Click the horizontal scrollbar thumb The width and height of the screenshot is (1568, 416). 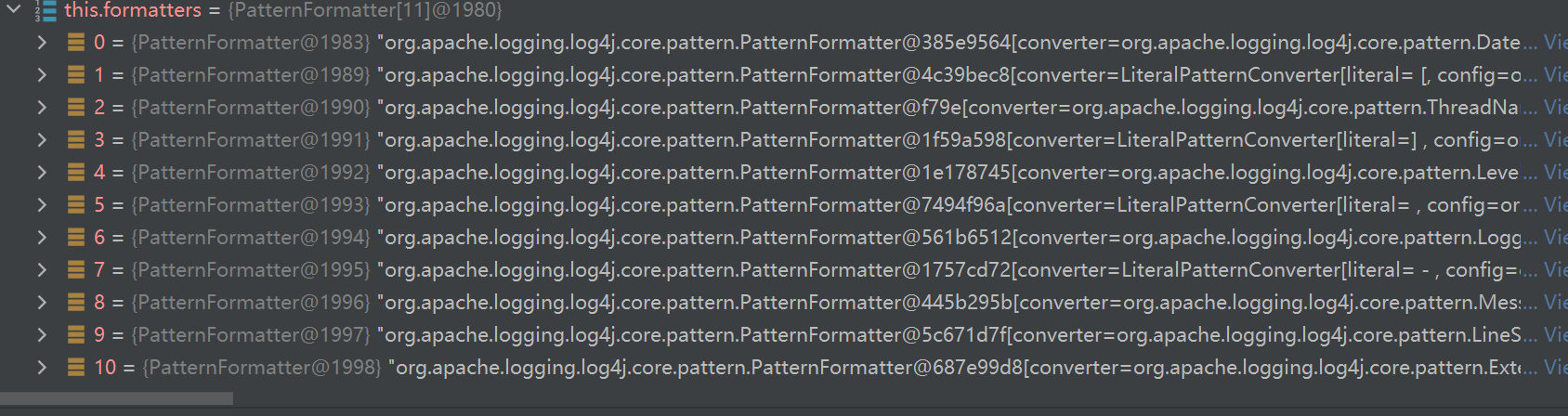[116, 398]
